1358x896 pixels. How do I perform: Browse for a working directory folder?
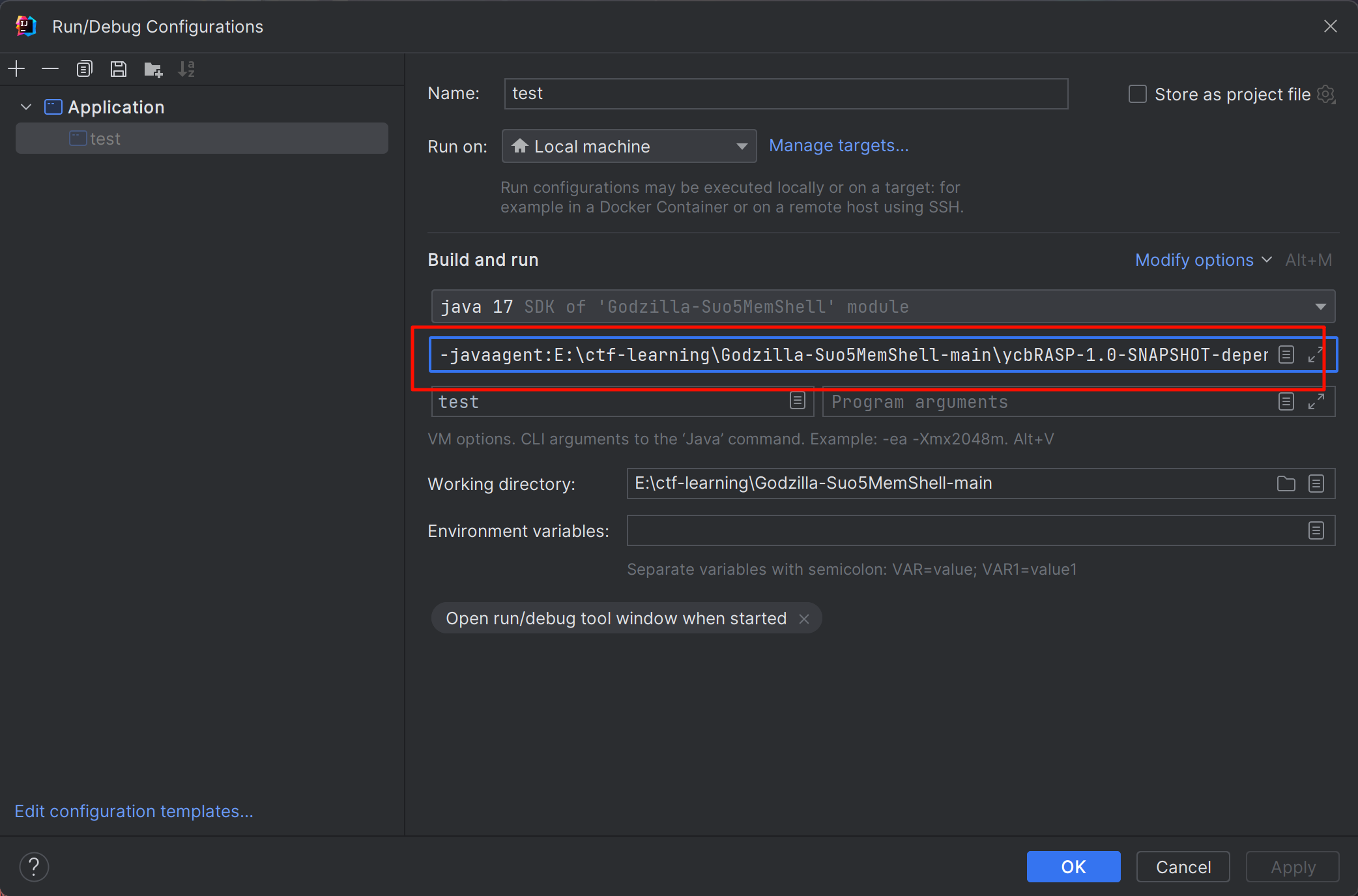pos(1286,484)
